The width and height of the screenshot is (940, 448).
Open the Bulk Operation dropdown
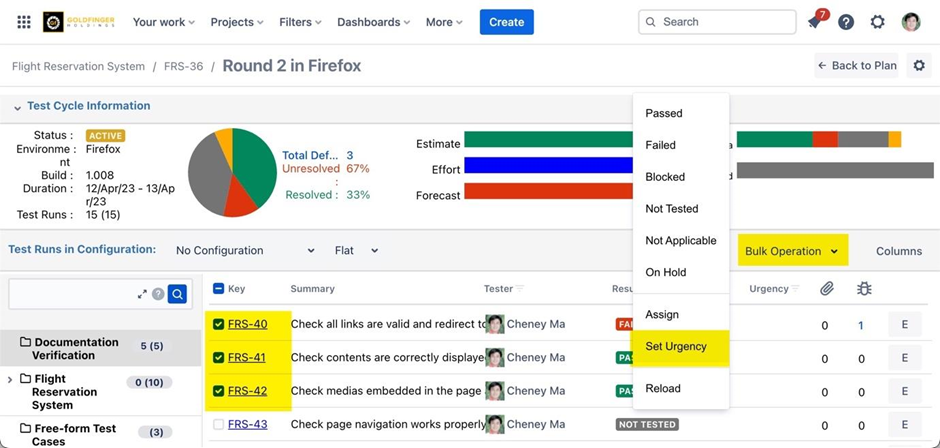(x=792, y=251)
